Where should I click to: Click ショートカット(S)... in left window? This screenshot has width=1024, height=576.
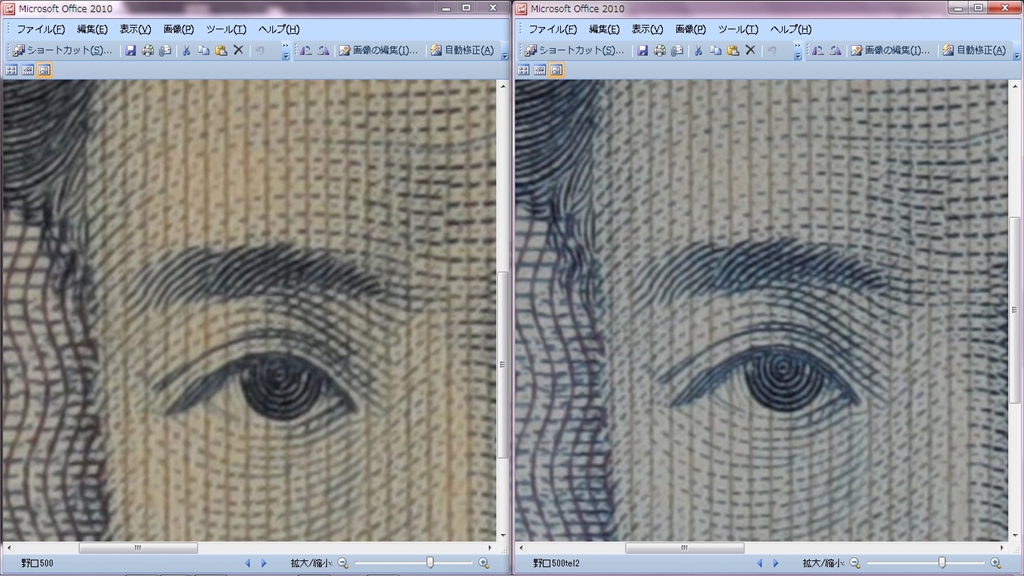point(63,50)
